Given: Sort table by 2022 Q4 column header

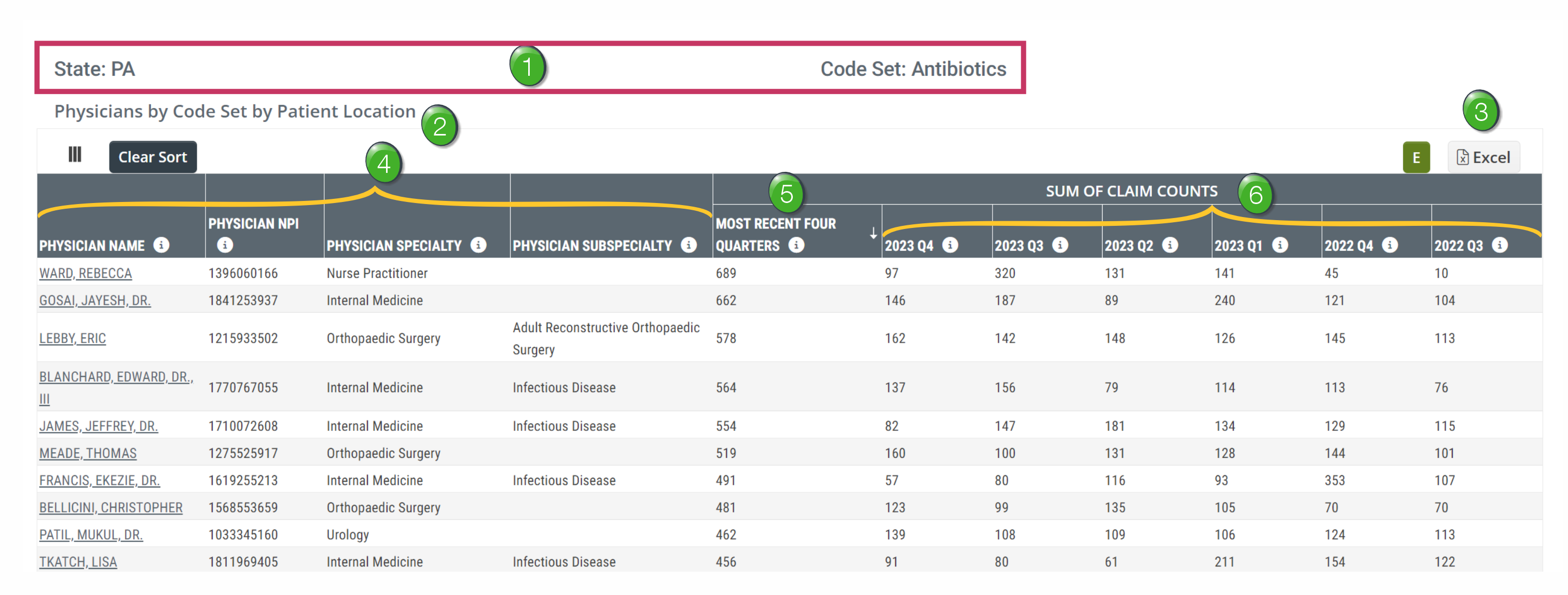Looking at the screenshot, I should point(1348,246).
